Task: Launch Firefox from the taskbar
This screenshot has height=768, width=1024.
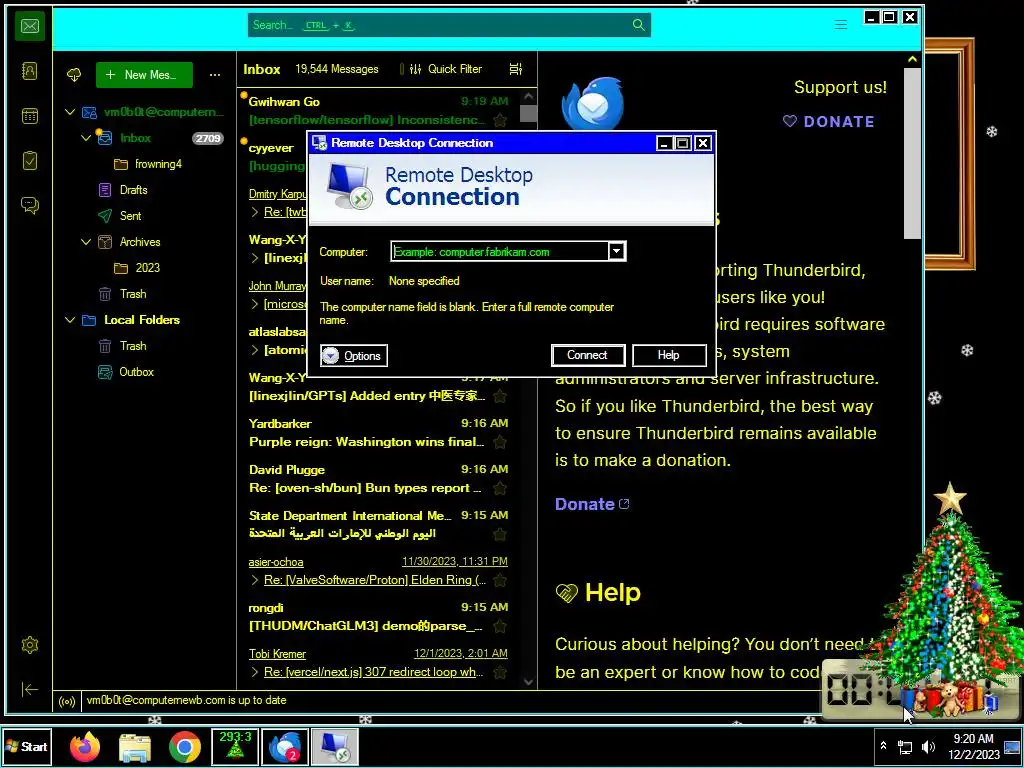Action: (85, 747)
